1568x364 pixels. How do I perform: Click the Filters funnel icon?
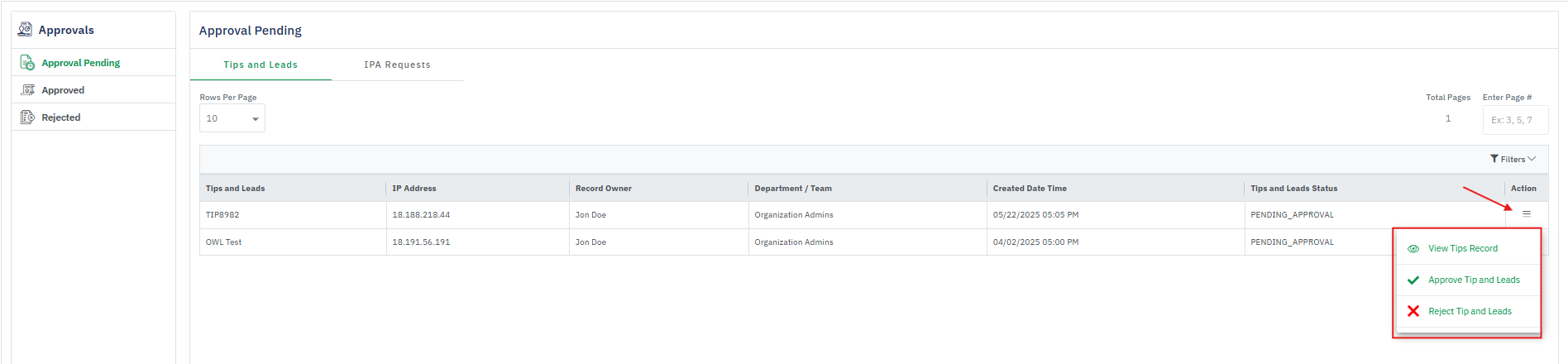[1494, 159]
